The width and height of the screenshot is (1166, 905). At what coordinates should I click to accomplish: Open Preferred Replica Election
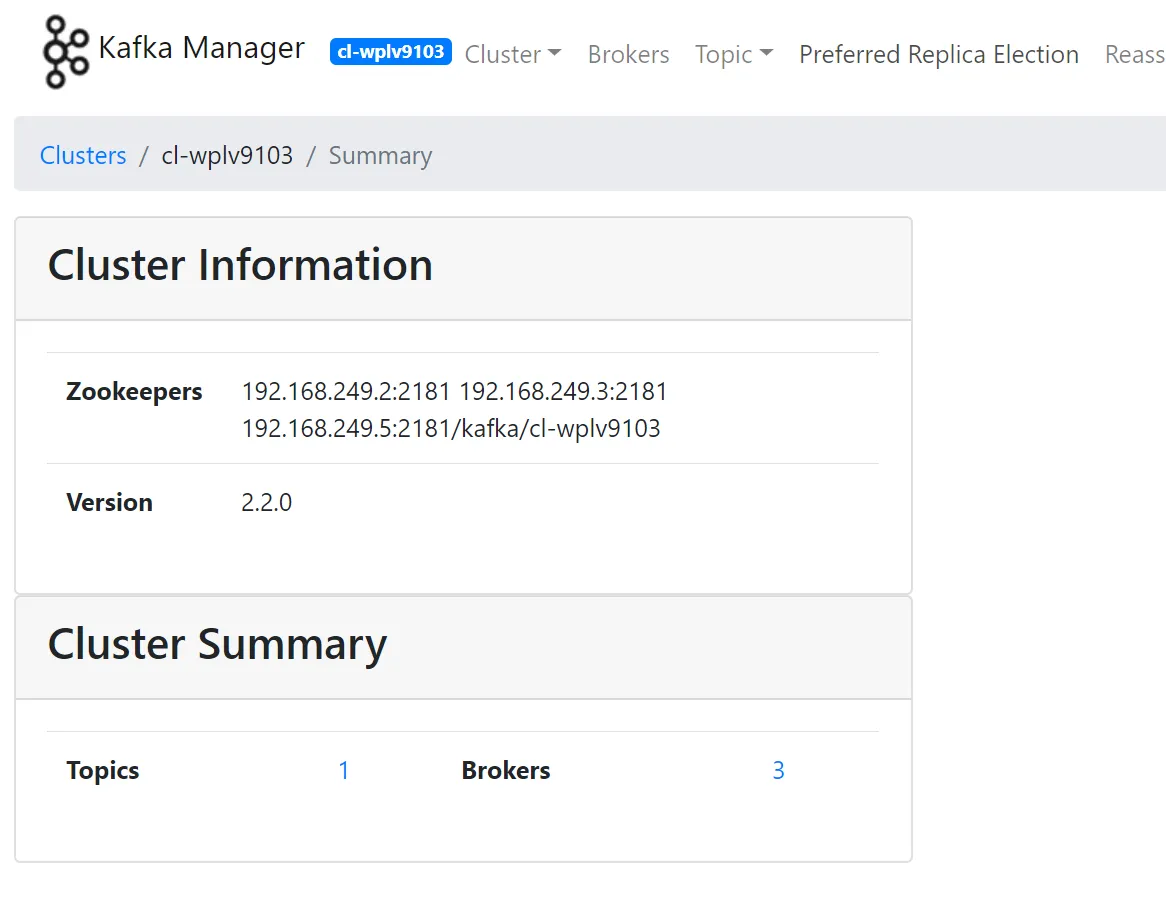pyautogui.click(x=938, y=55)
